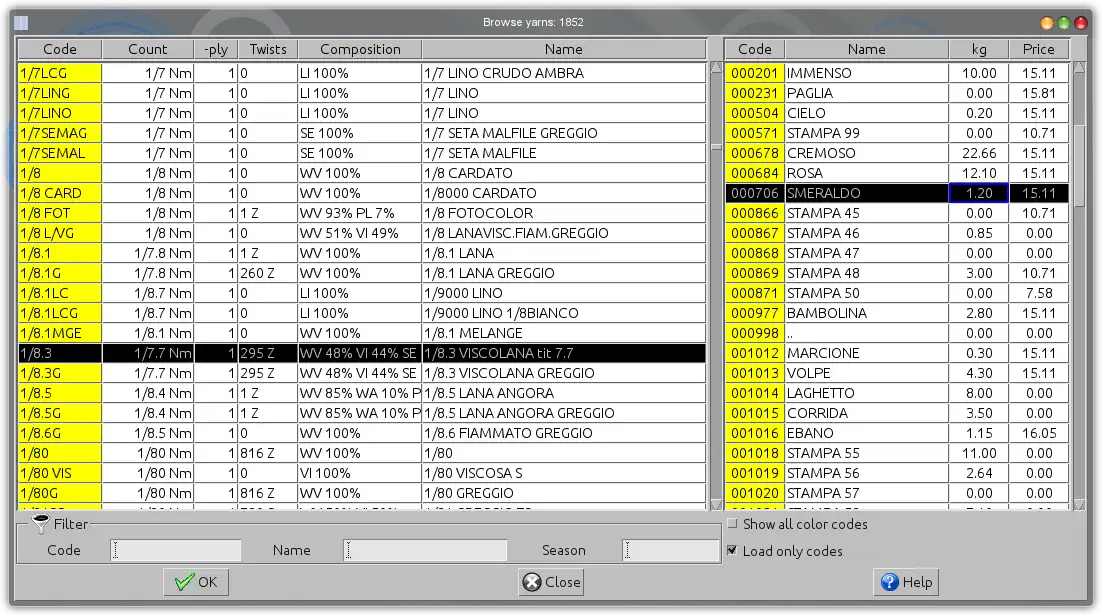Focus the Season filter input field
1102x615 pixels.
point(670,550)
